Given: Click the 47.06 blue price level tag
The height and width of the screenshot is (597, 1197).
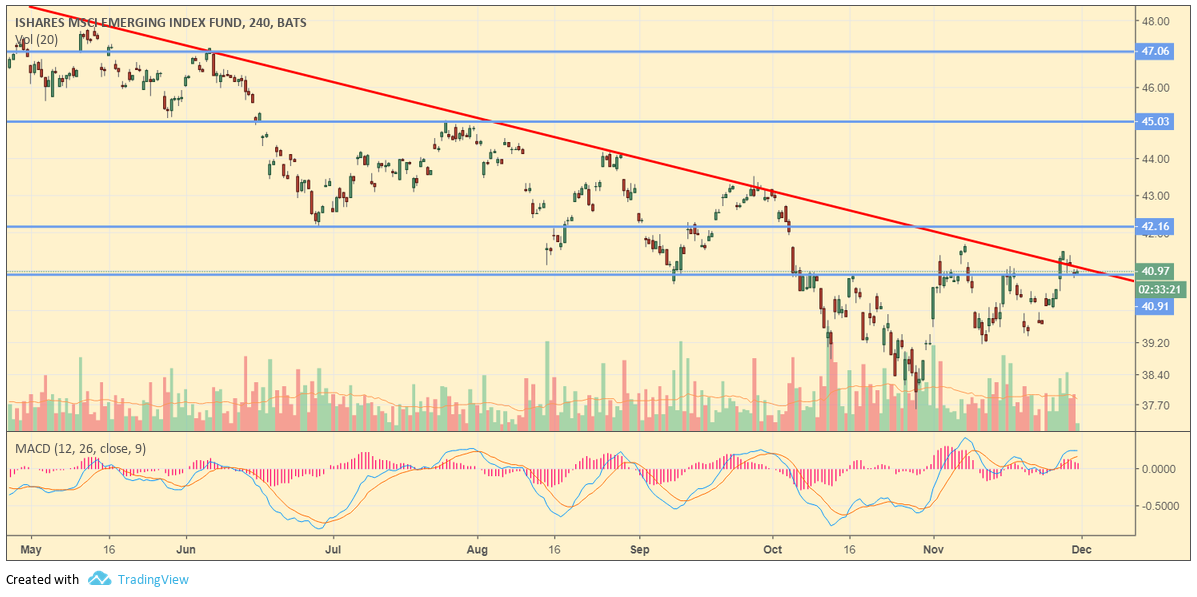Looking at the screenshot, I should tap(1155, 51).
